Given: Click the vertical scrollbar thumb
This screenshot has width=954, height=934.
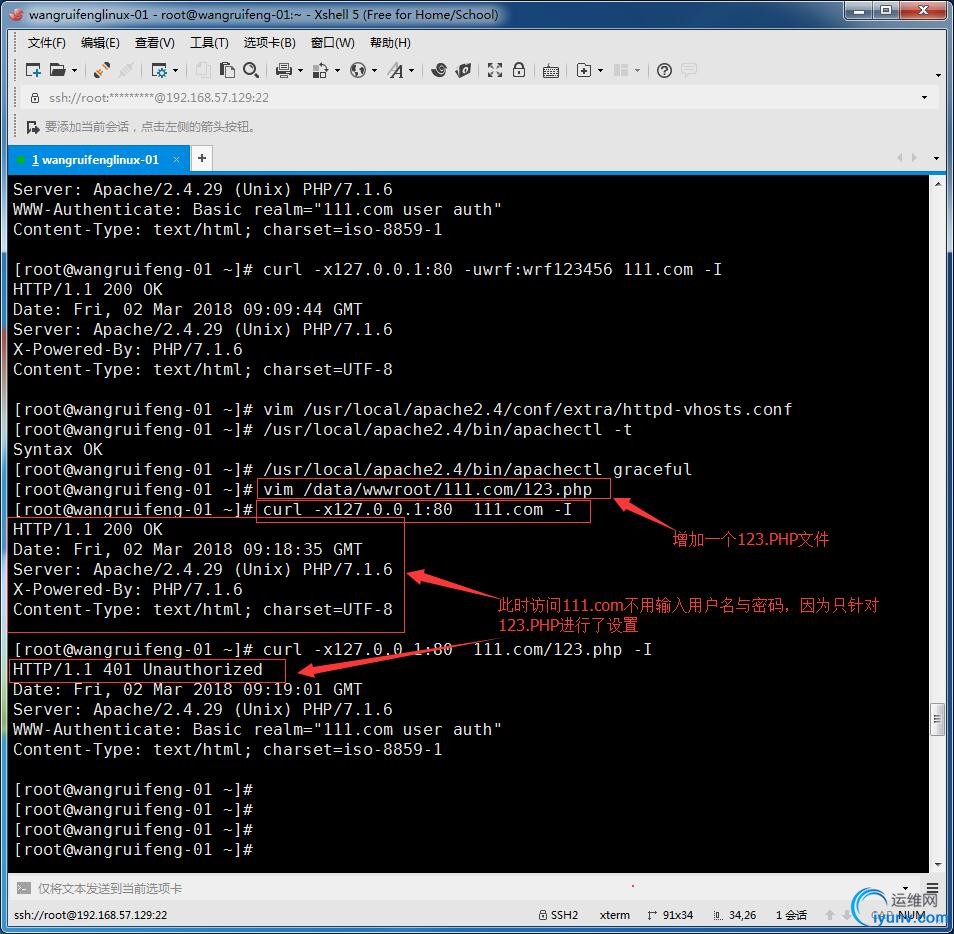Looking at the screenshot, I should point(938,719).
